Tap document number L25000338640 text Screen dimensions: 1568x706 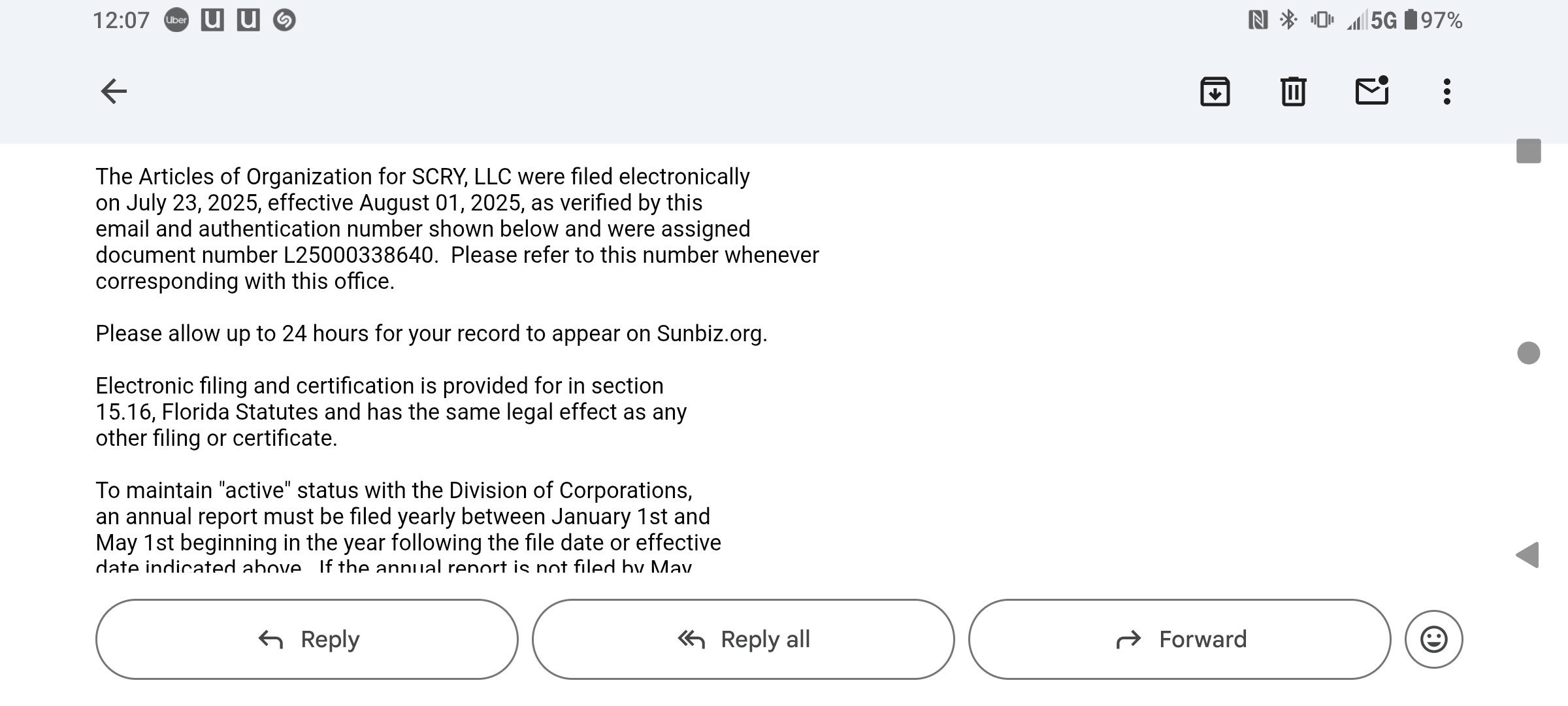(359, 255)
